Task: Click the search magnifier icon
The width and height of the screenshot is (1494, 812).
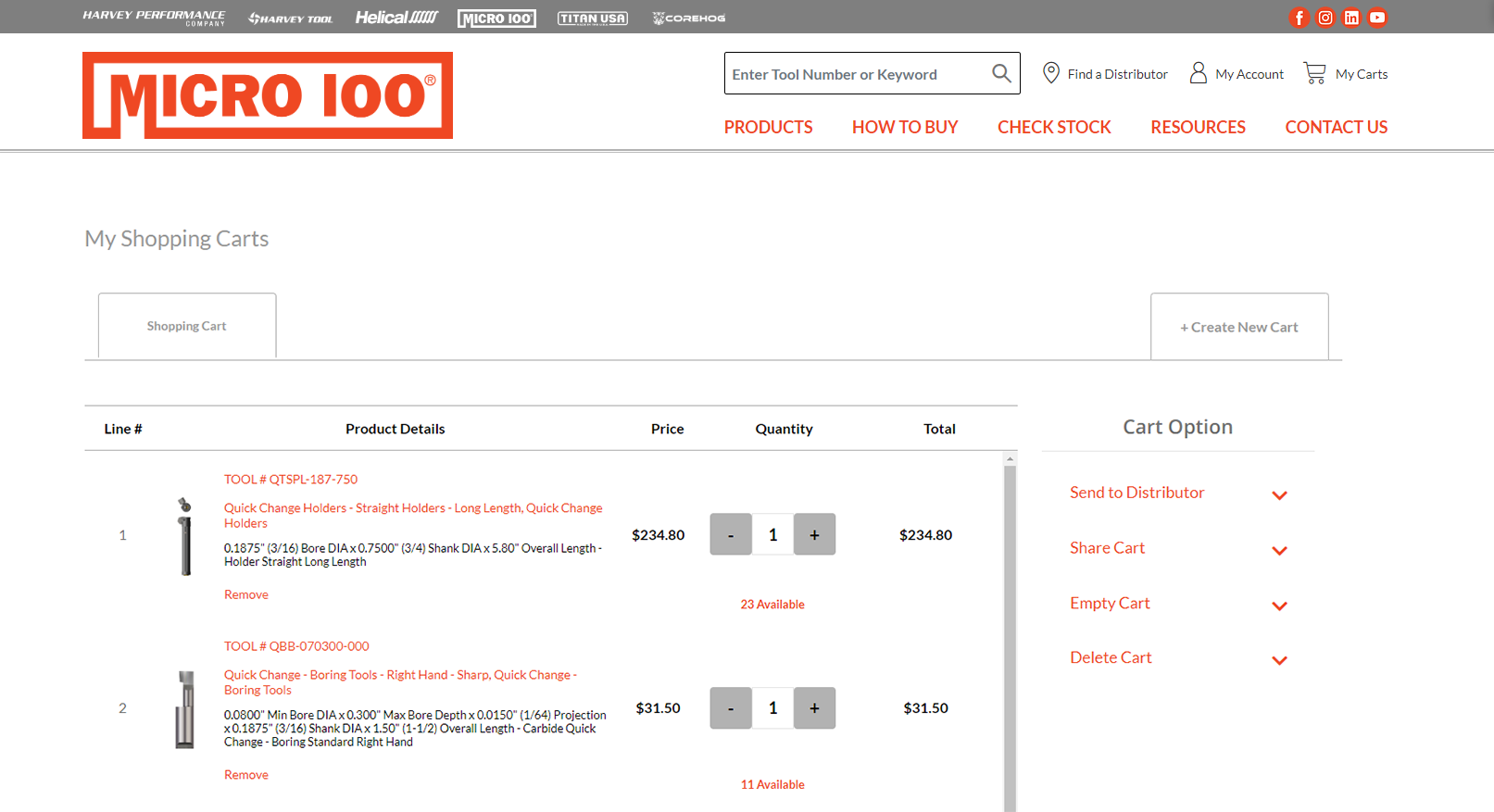Action: point(1001,73)
